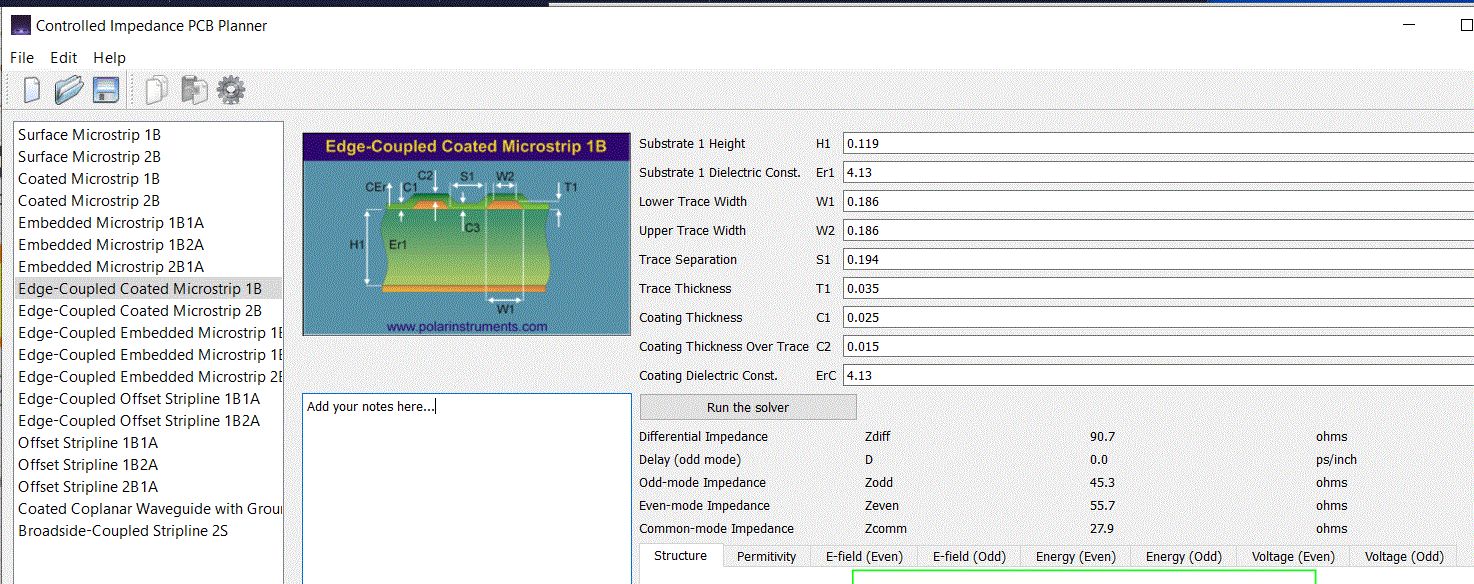This screenshot has width=1474, height=584.
Task: Open the Voltage (Even) tab
Action: tap(1293, 557)
